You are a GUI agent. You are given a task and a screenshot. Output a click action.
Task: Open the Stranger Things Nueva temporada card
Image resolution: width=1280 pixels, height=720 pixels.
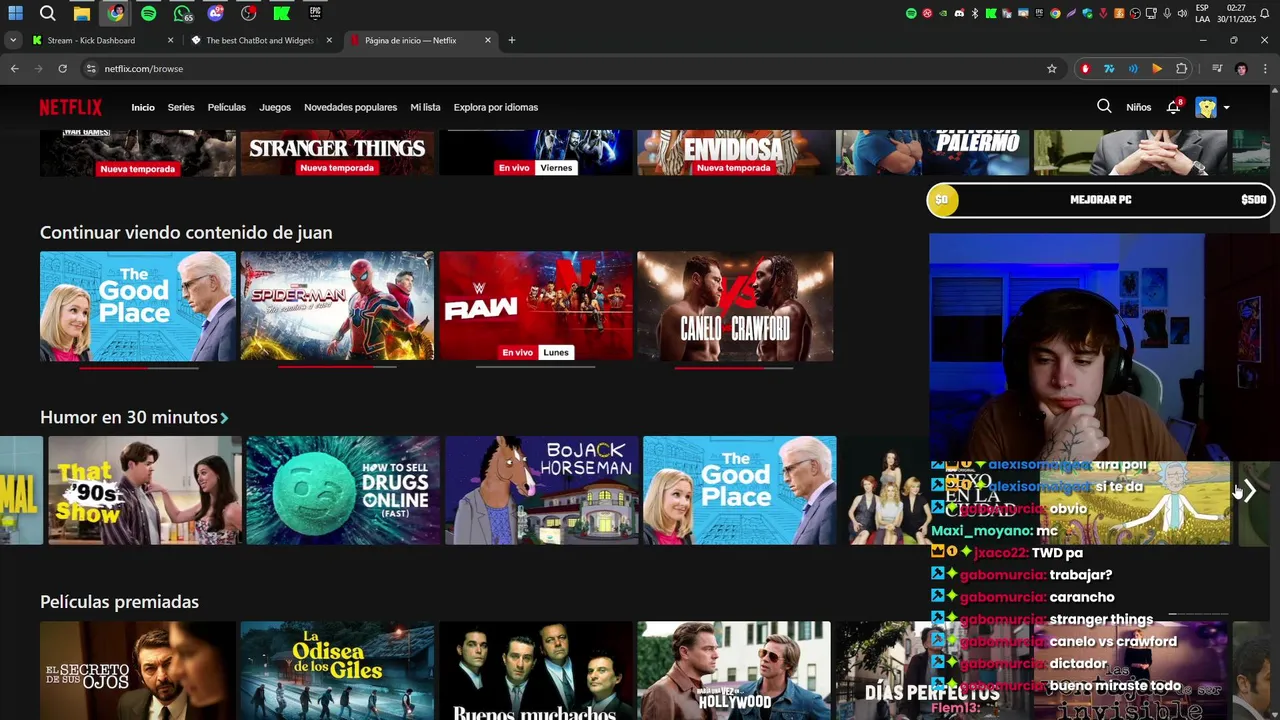pyautogui.click(x=337, y=153)
